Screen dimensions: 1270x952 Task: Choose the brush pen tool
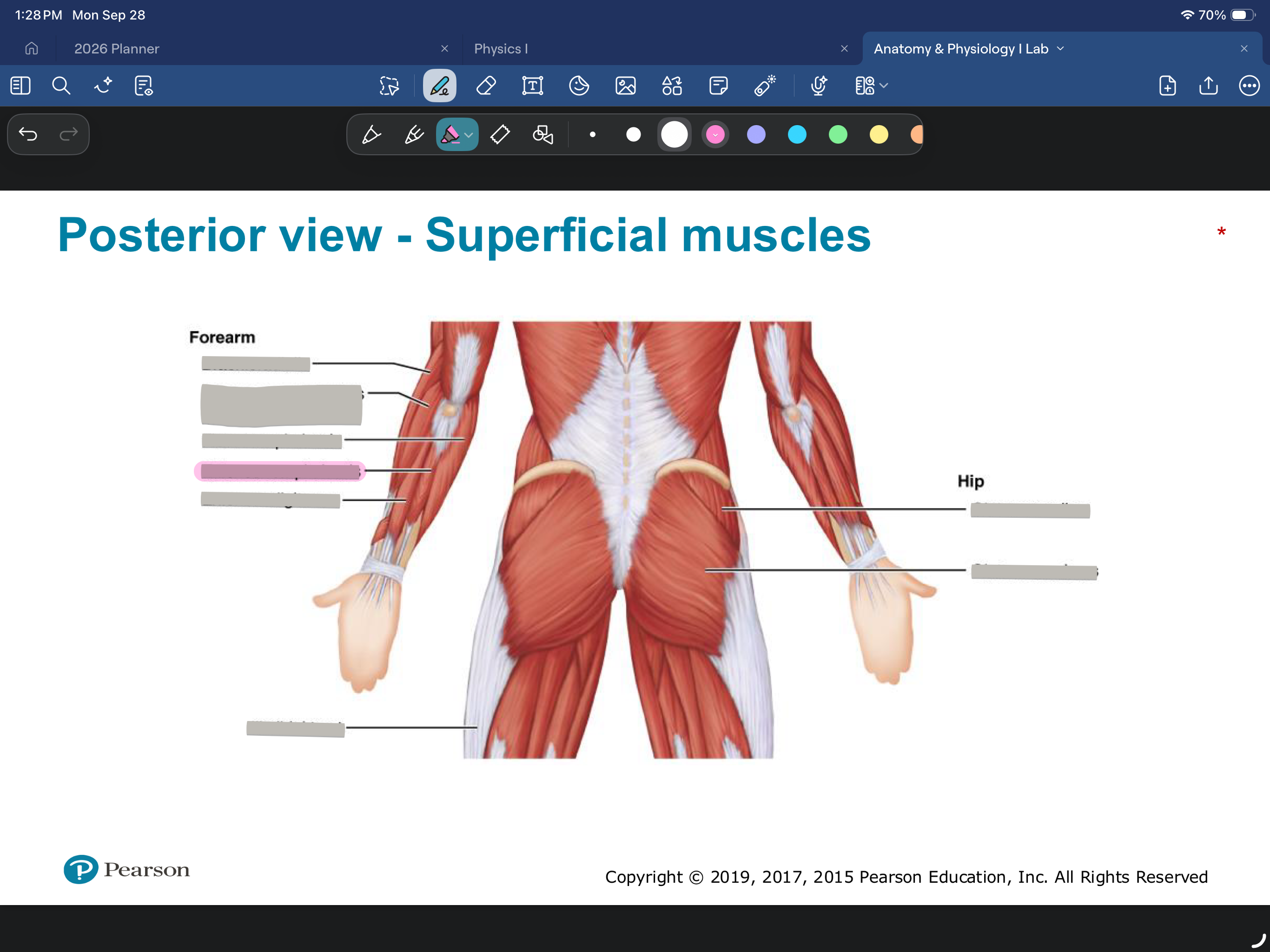(414, 135)
